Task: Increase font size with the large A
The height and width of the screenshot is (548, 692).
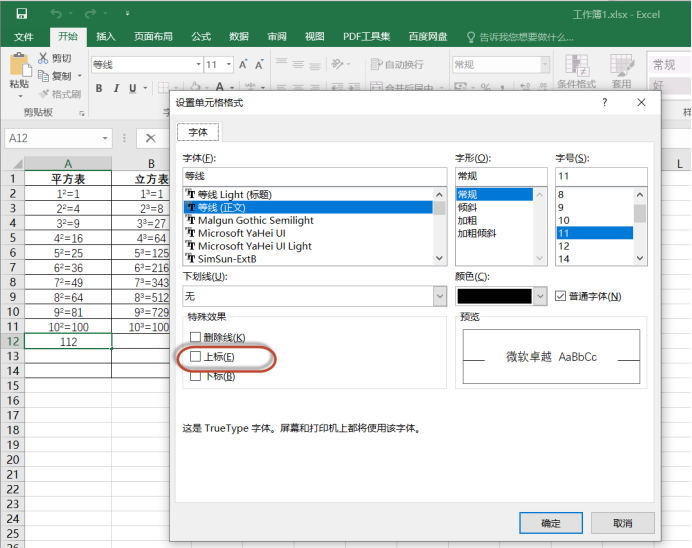Action: (x=243, y=65)
